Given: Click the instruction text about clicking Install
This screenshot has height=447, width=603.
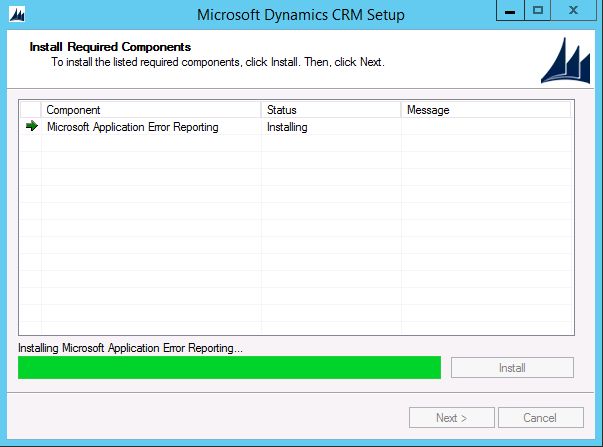Looking at the screenshot, I should [x=218, y=62].
